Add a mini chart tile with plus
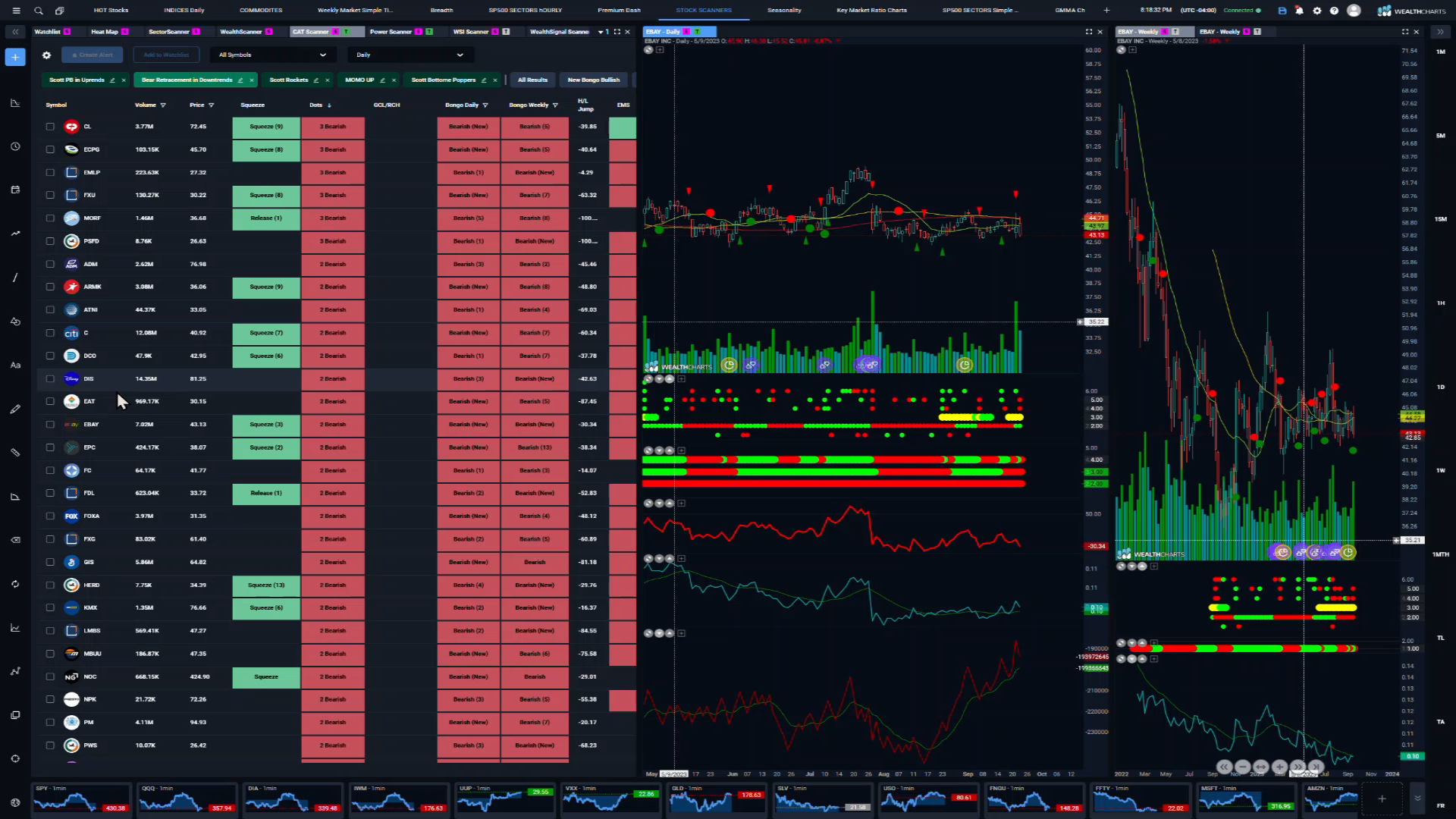Screen dimensions: 1456x819 point(1382,799)
